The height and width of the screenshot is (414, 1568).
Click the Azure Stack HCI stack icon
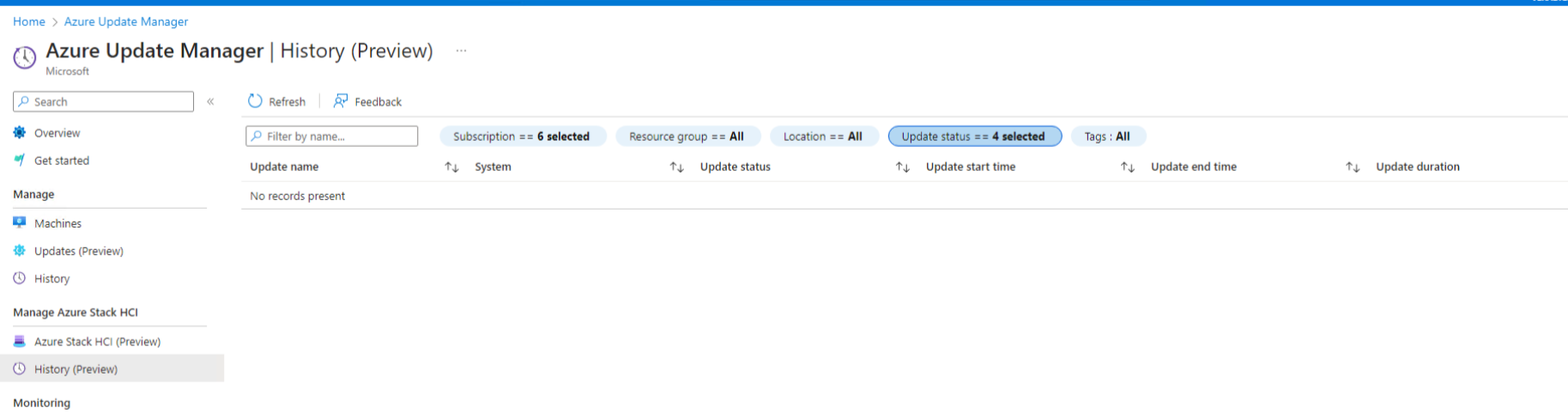click(x=20, y=341)
